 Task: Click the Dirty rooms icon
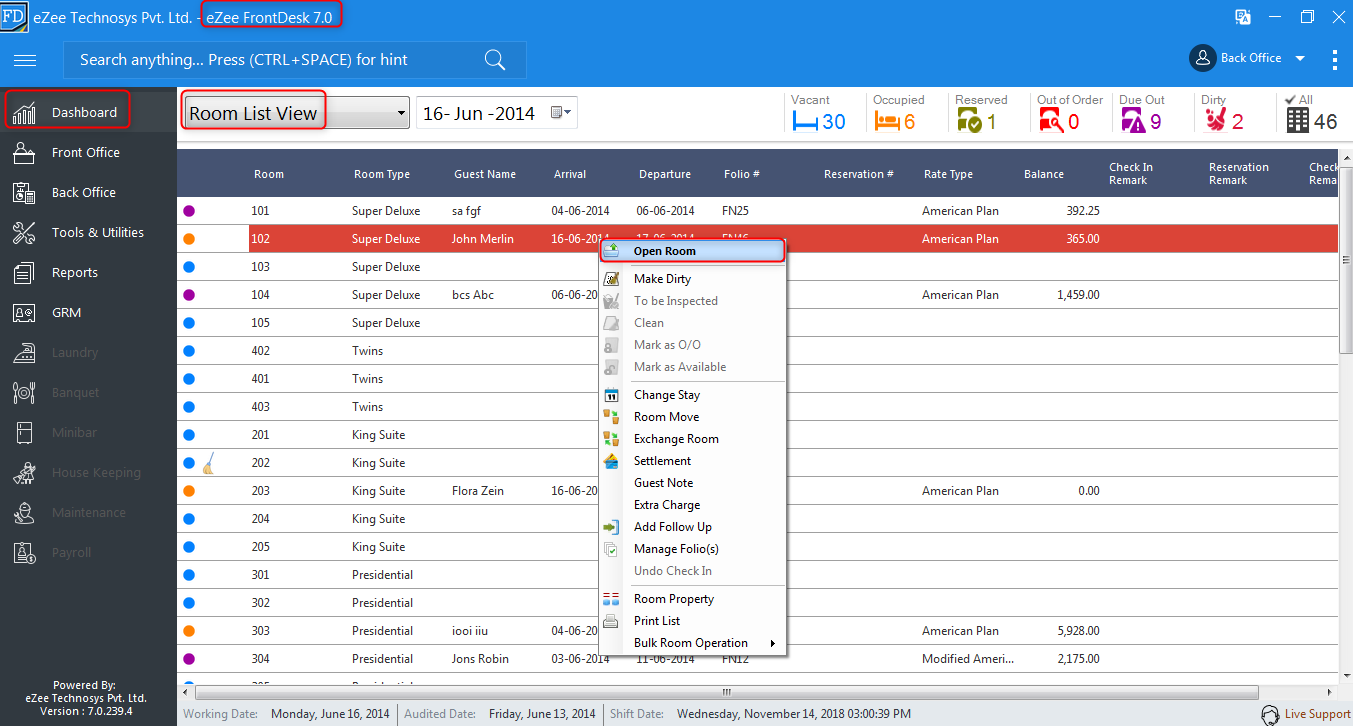[x=1215, y=121]
